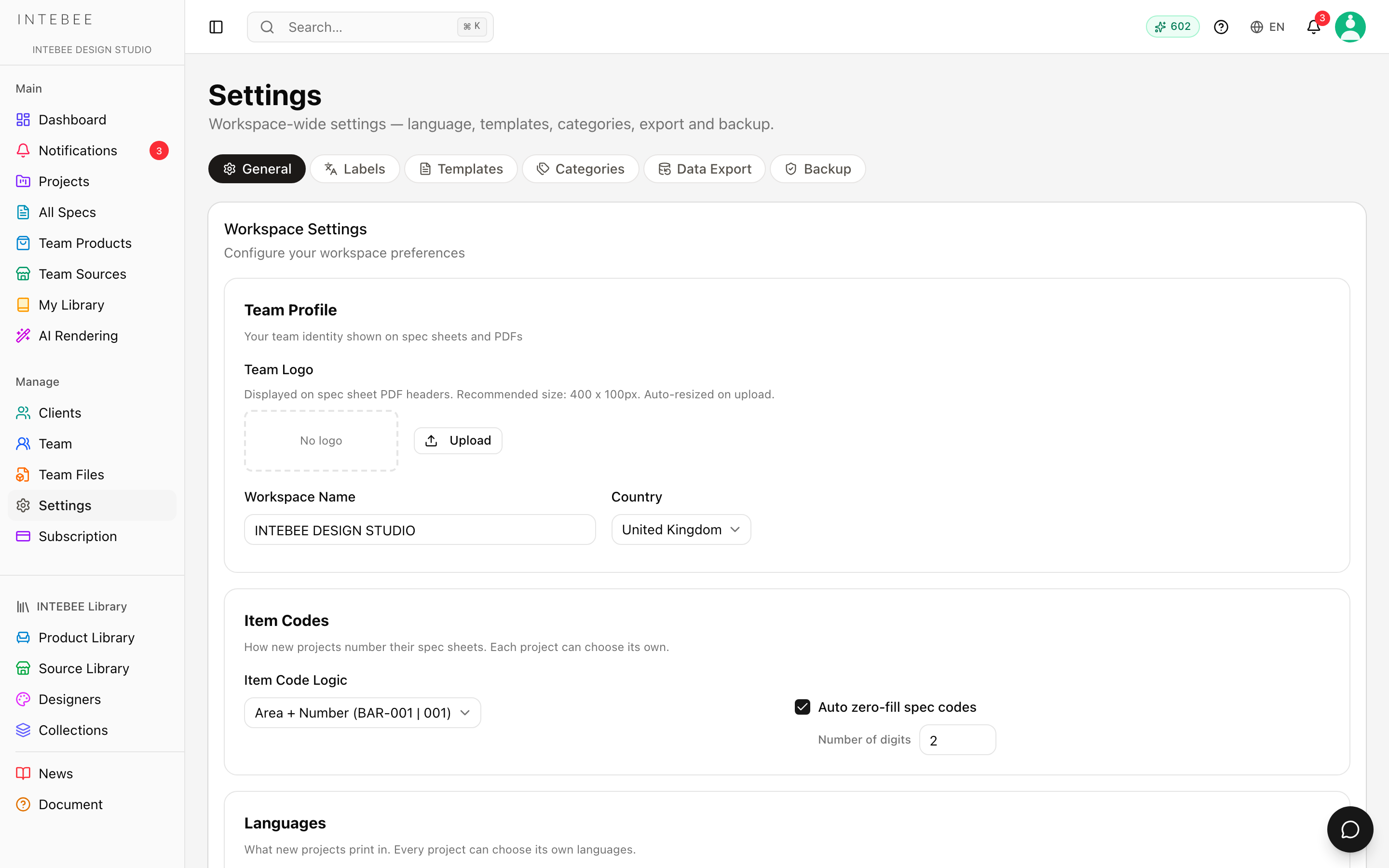Click the Document help icon in sidebar
The image size is (1389, 868).
pos(23,804)
